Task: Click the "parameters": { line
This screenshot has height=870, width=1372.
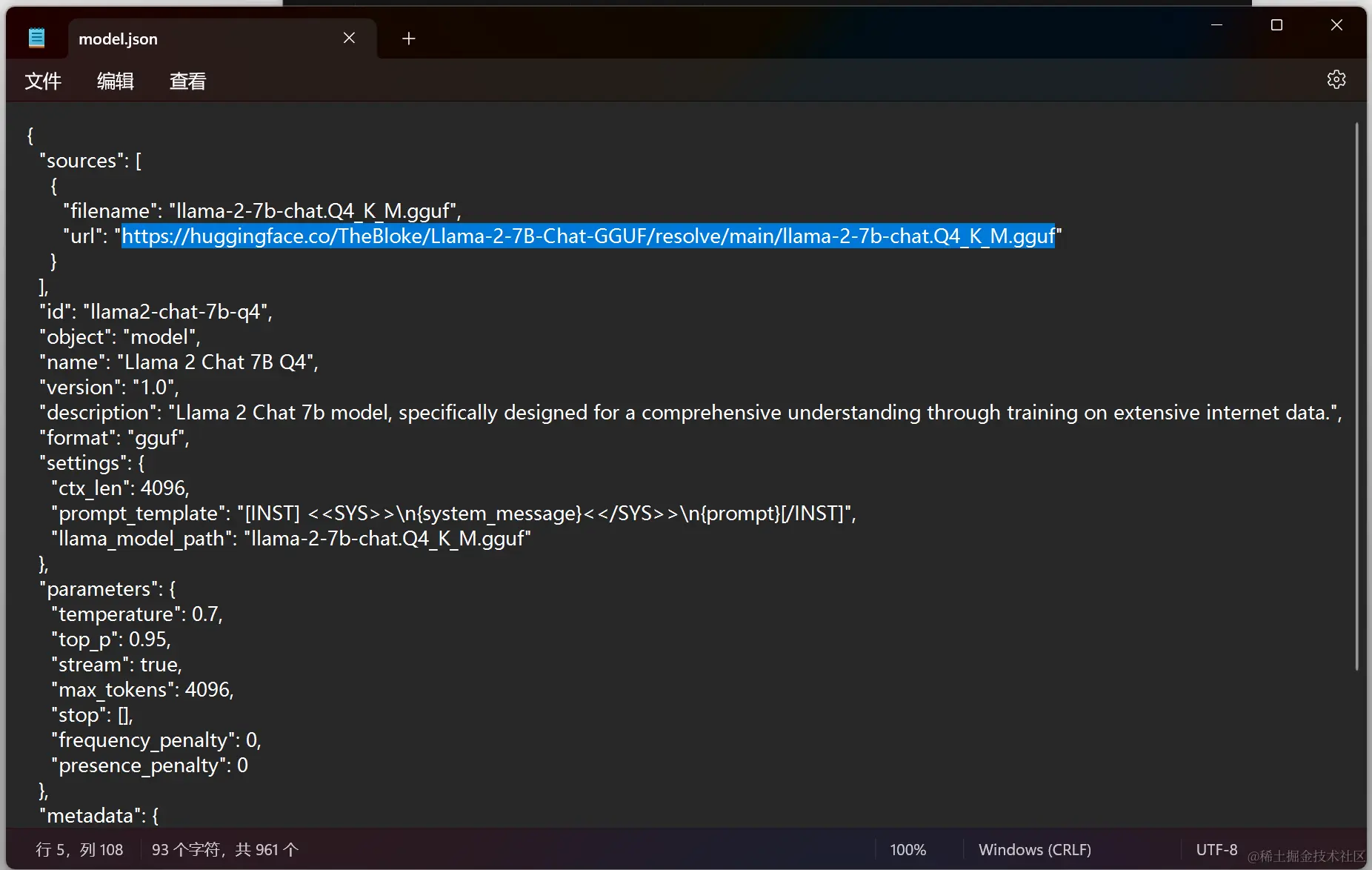Action: coord(107,589)
